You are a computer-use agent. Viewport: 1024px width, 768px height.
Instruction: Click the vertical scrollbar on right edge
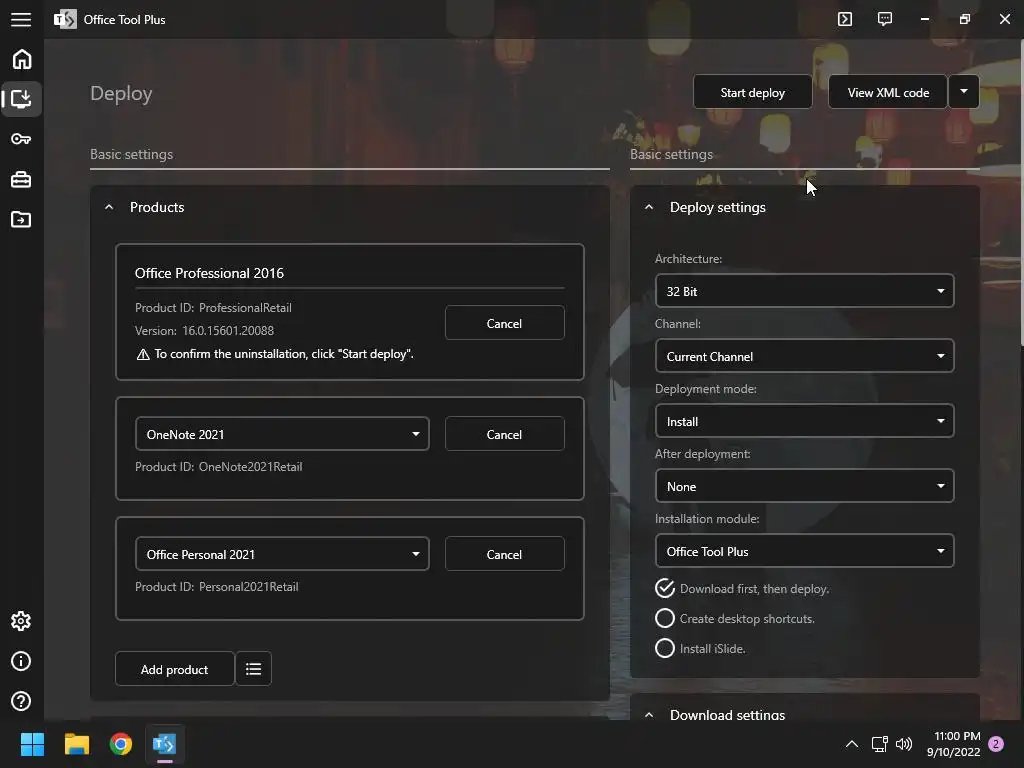[1021, 193]
